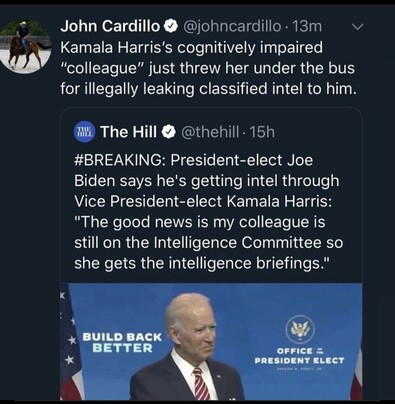Click John Cardillo's verified badge

171,26
